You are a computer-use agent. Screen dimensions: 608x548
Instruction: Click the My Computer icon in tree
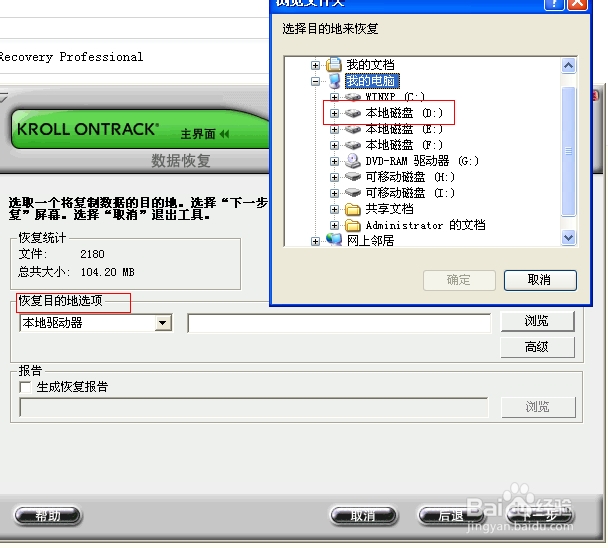pyautogui.click(x=334, y=81)
